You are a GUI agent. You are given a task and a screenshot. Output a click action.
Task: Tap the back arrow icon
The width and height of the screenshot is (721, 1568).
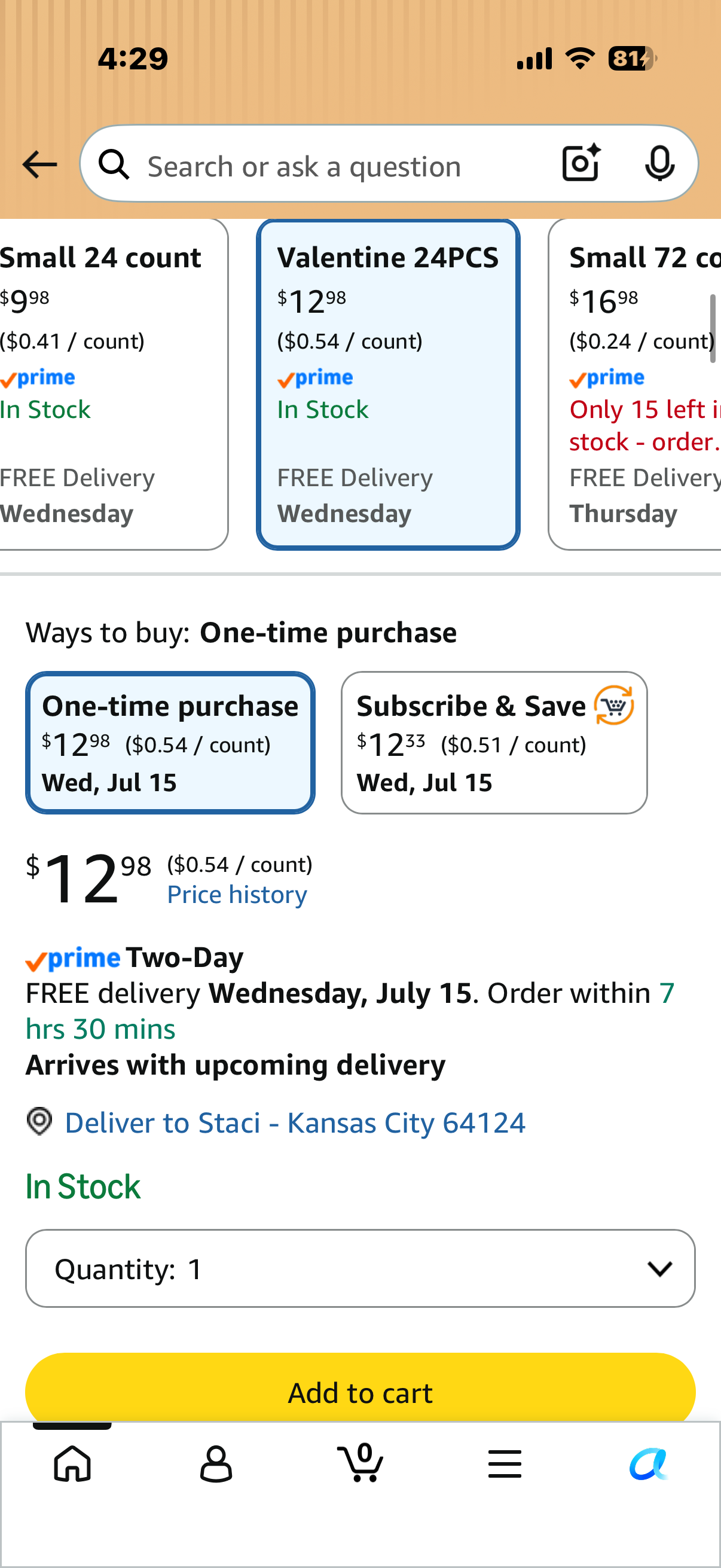point(39,164)
